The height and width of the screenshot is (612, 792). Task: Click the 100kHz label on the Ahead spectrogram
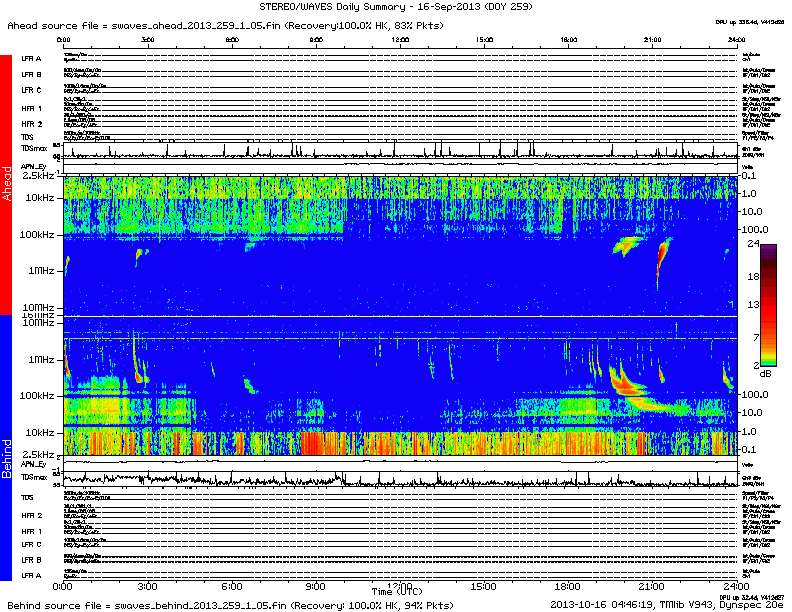point(41,235)
